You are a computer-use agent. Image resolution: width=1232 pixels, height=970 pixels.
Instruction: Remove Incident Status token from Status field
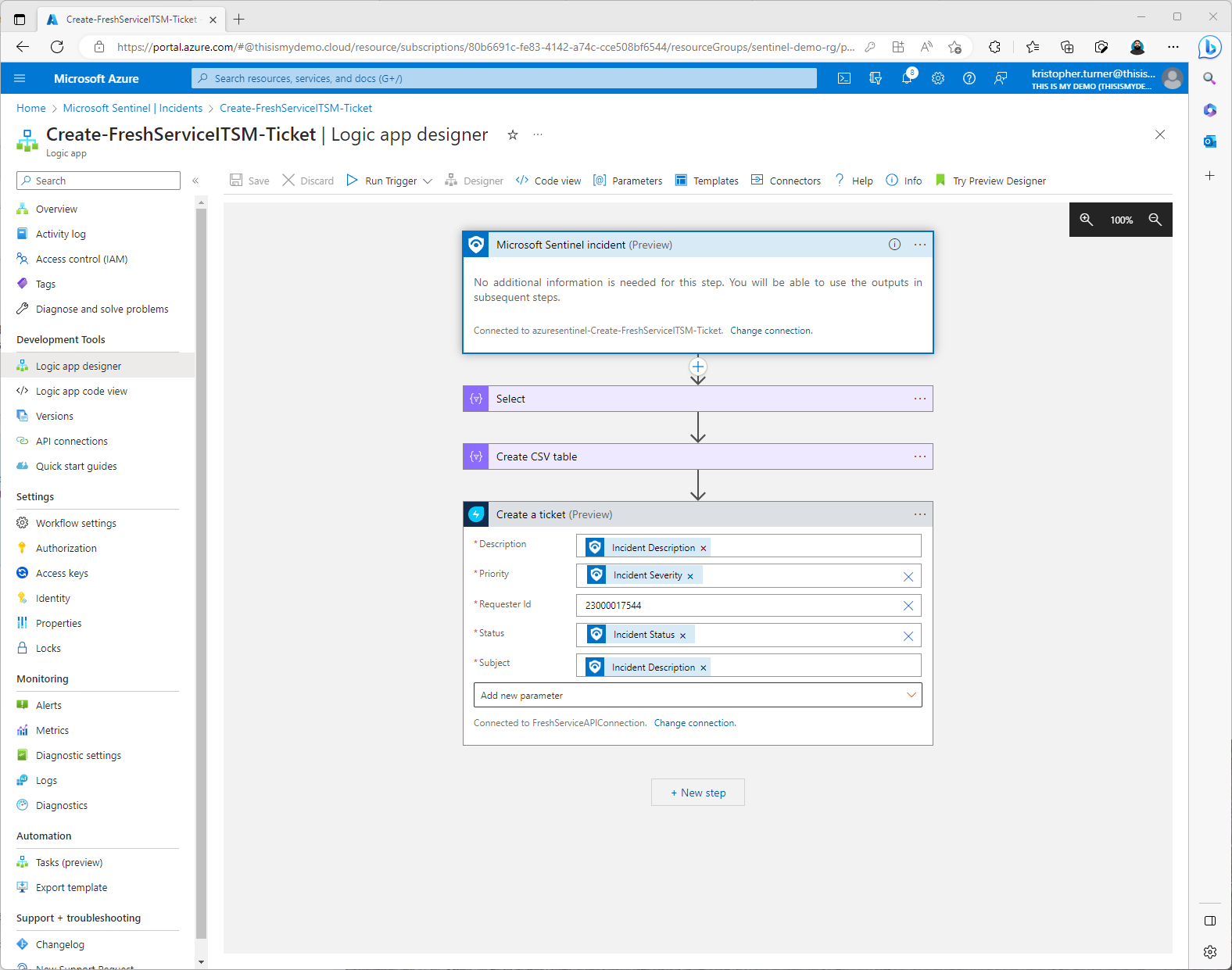(x=682, y=635)
